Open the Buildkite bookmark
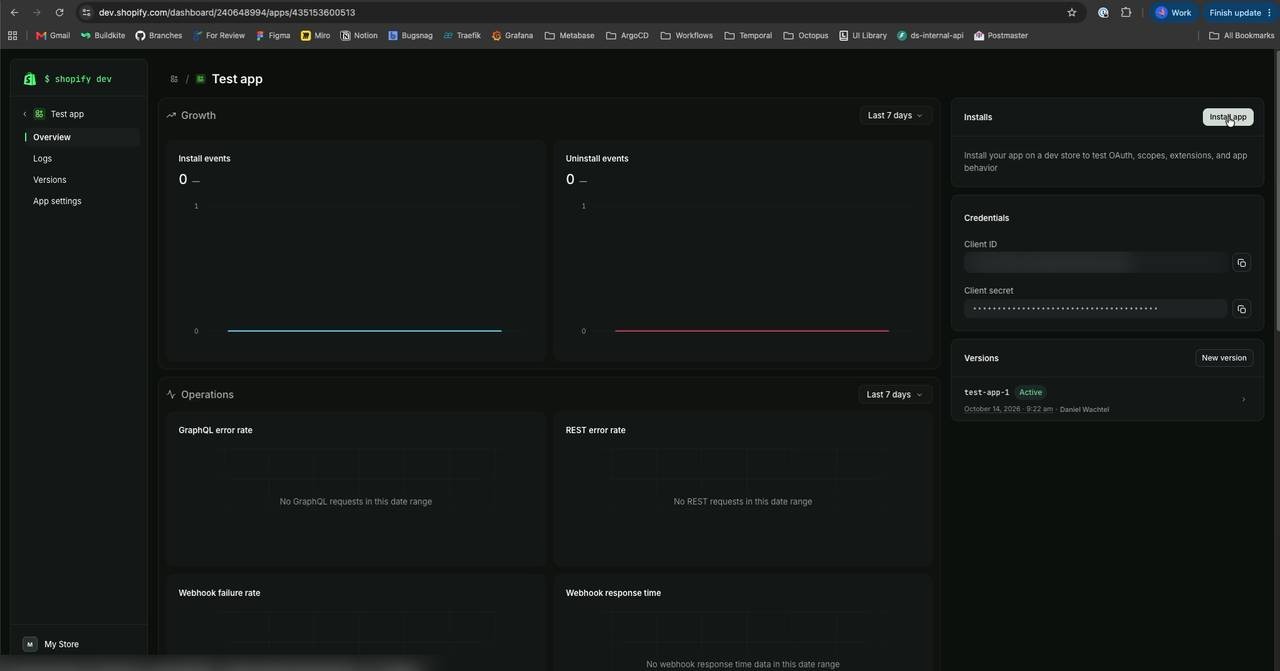The width and height of the screenshot is (1280, 671). coord(103,36)
